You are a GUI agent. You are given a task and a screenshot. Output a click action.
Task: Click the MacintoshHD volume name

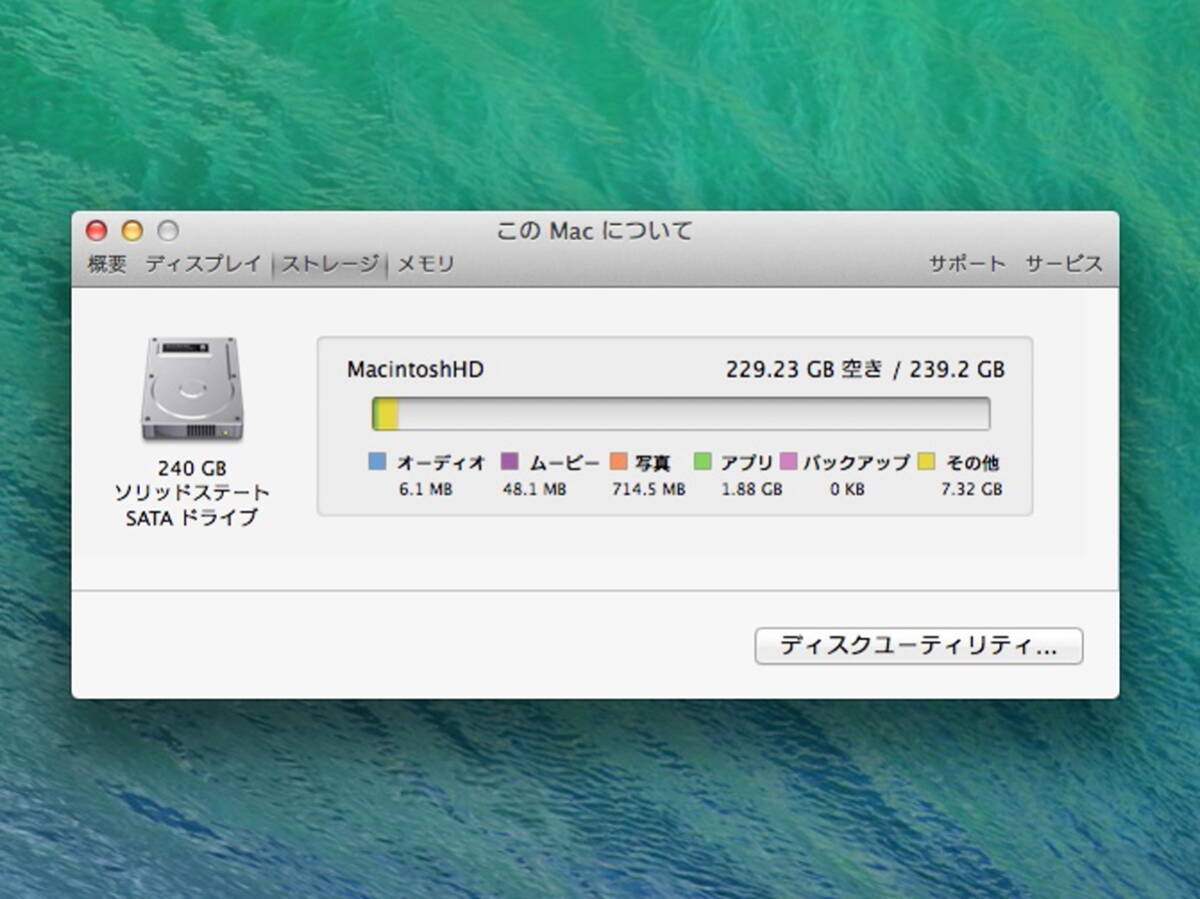(415, 370)
